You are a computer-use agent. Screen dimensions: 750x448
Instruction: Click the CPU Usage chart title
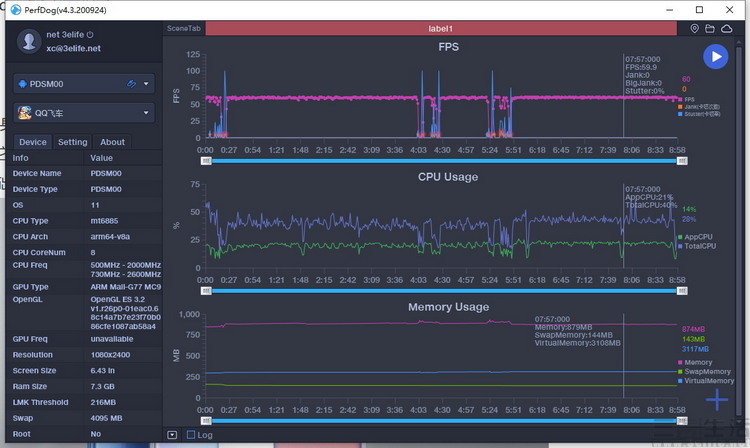click(x=448, y=177)
